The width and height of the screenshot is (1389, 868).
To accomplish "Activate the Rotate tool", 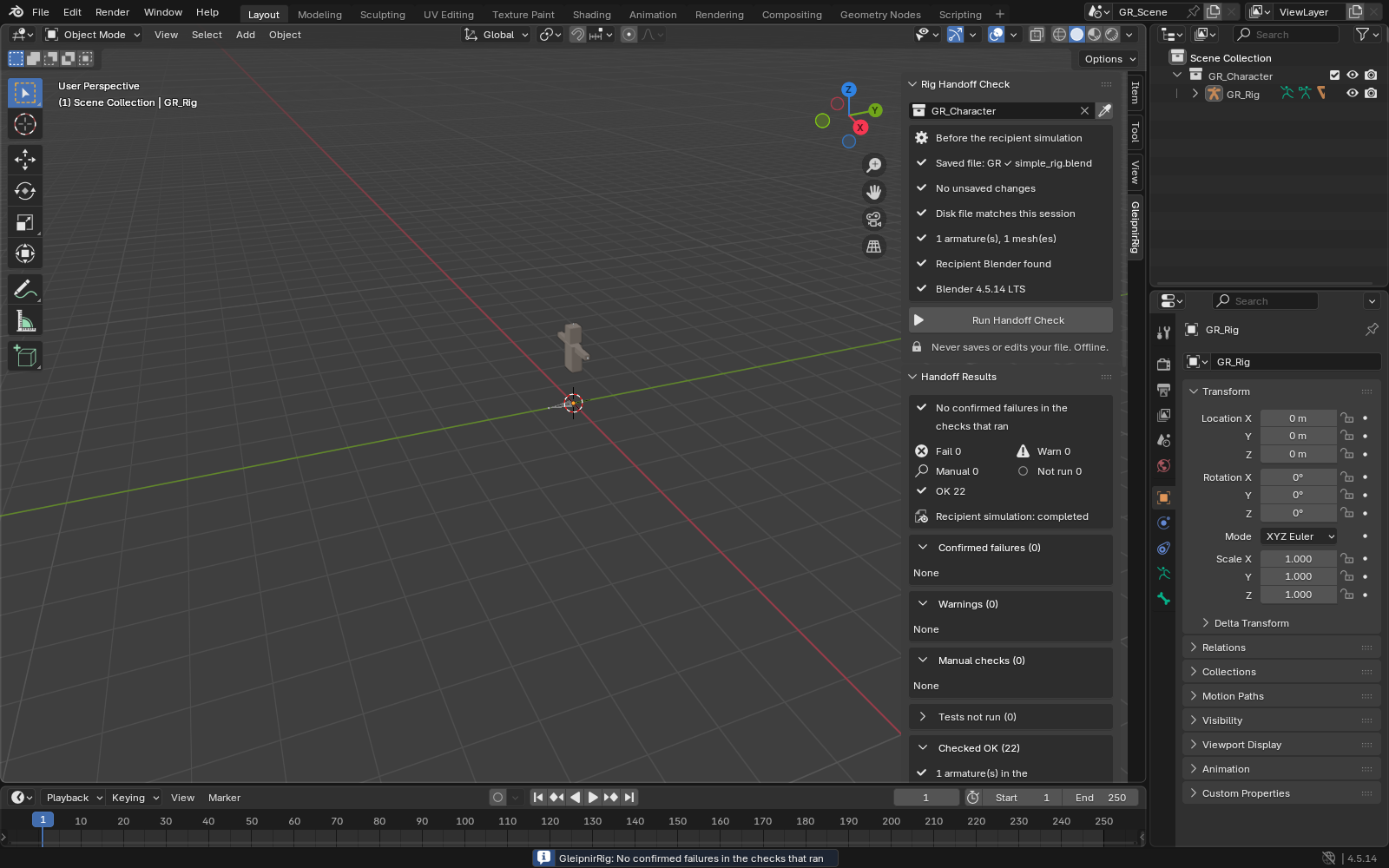I will [x=25, y=191].
